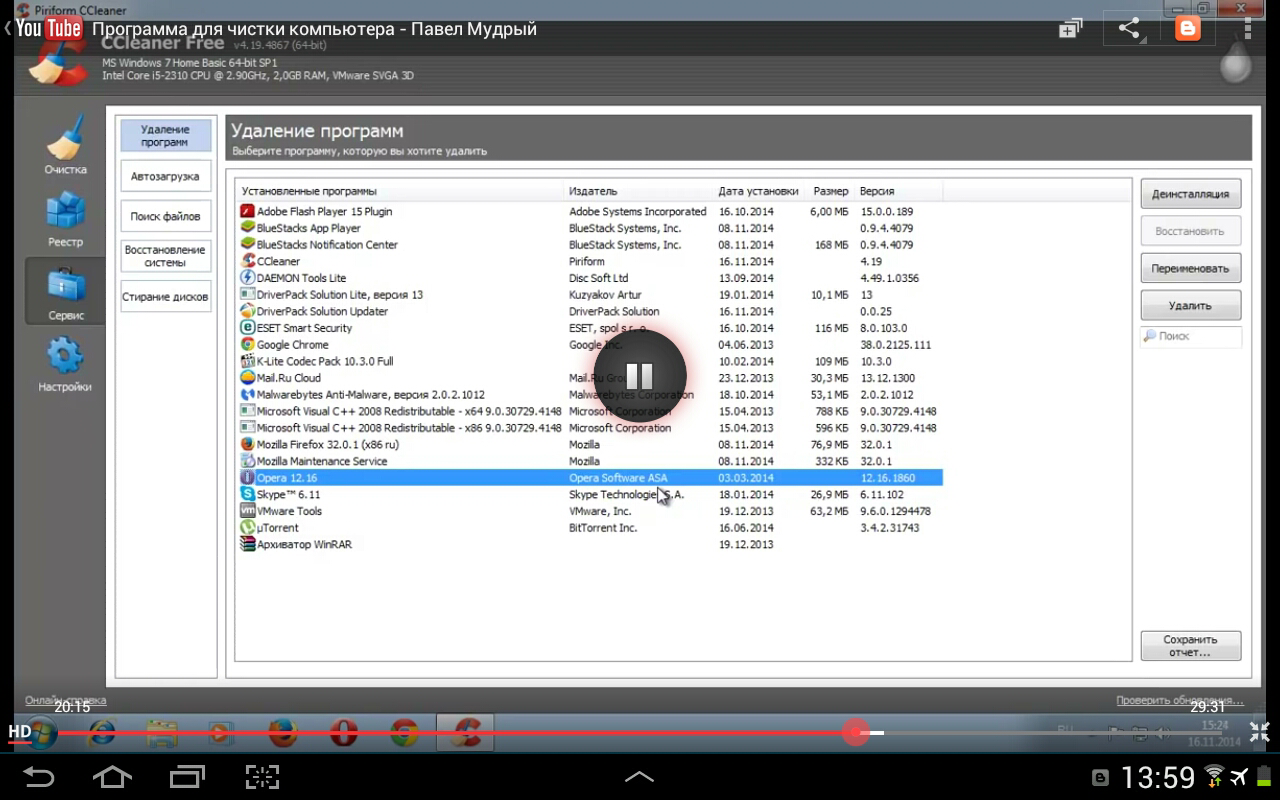Open the YouTube overflow menu dots
1280x800 pixels.
coord(1249,29)
